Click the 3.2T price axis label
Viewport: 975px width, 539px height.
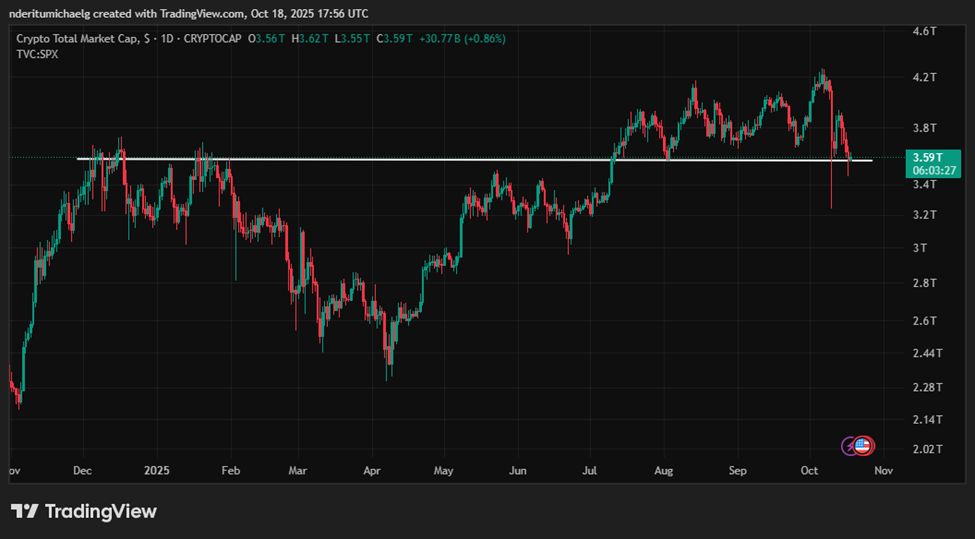point(925,215)
